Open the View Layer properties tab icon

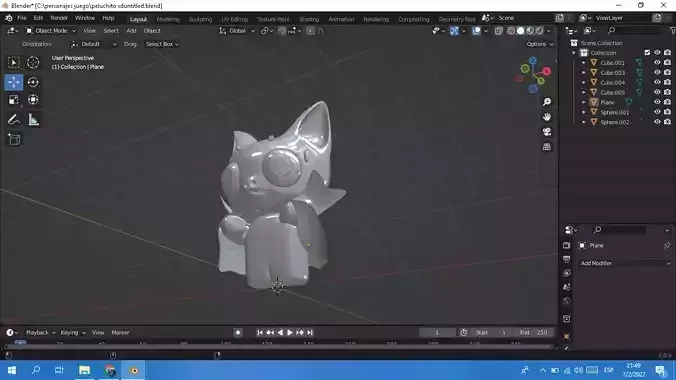coord(566,273)
